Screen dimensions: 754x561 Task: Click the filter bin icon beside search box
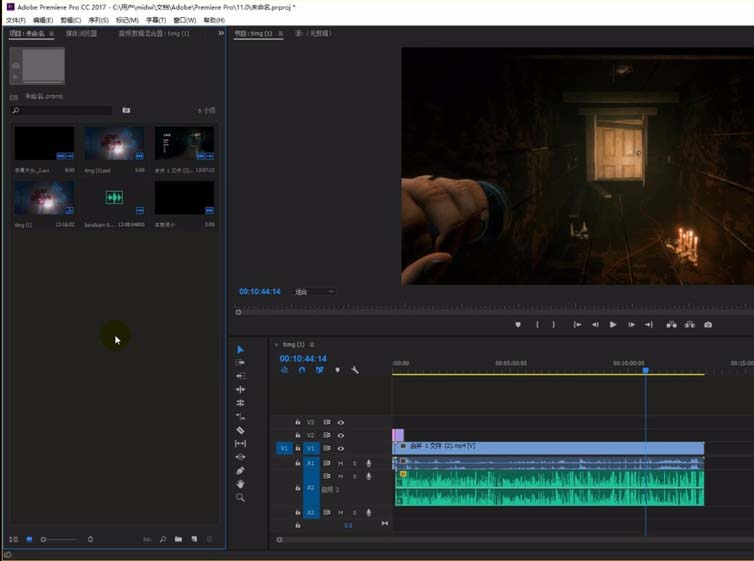126,110
